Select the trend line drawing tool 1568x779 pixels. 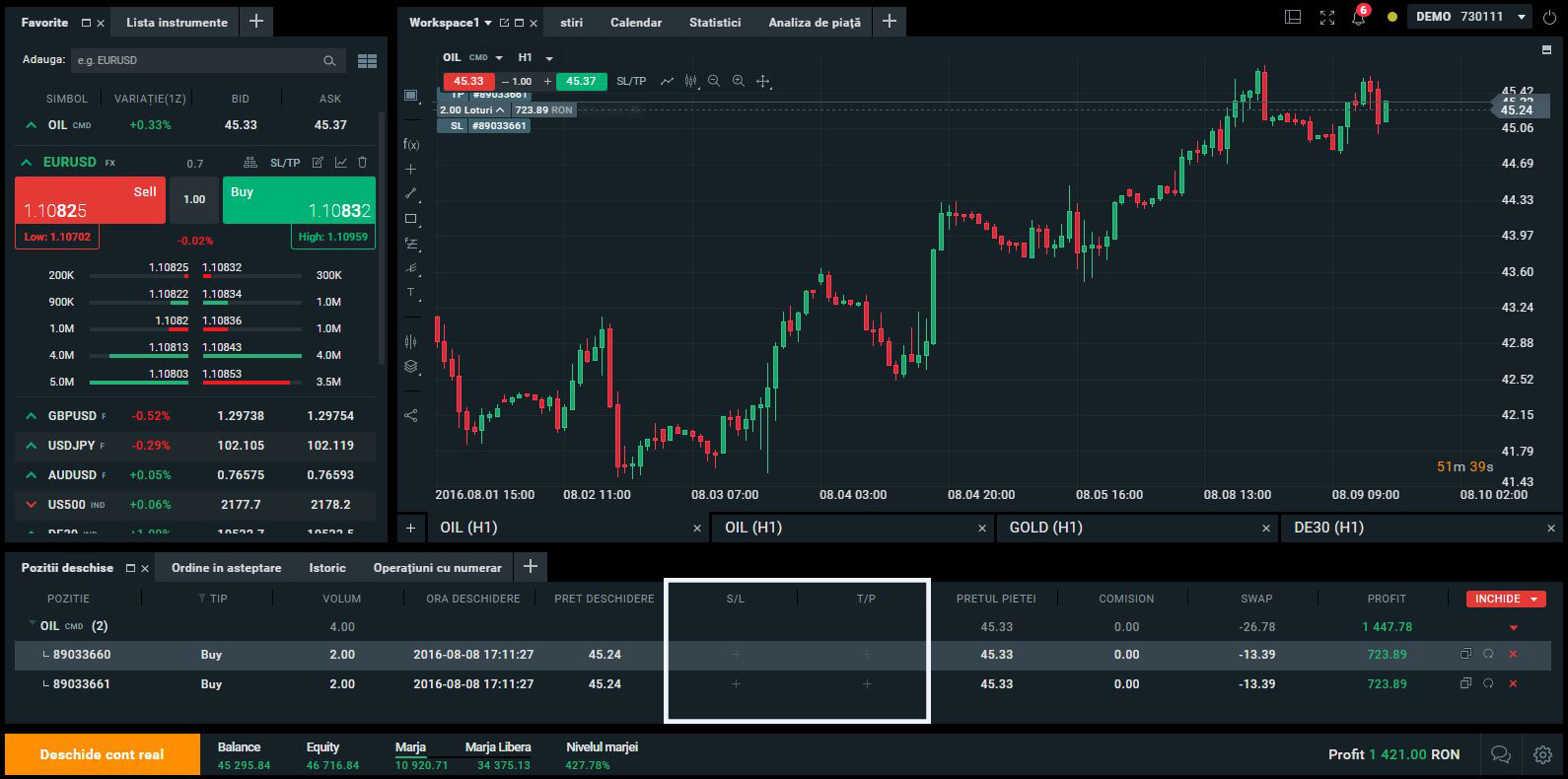point(411,193)
